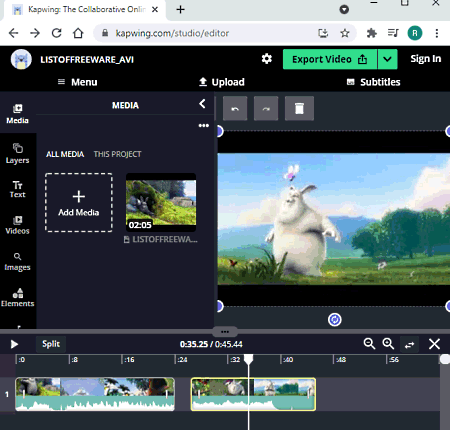Image resolution: width=450 pixels, height=430 pixels.
Task: Expand Export Video dropdown arrow
Action: [x=387, y=59]
